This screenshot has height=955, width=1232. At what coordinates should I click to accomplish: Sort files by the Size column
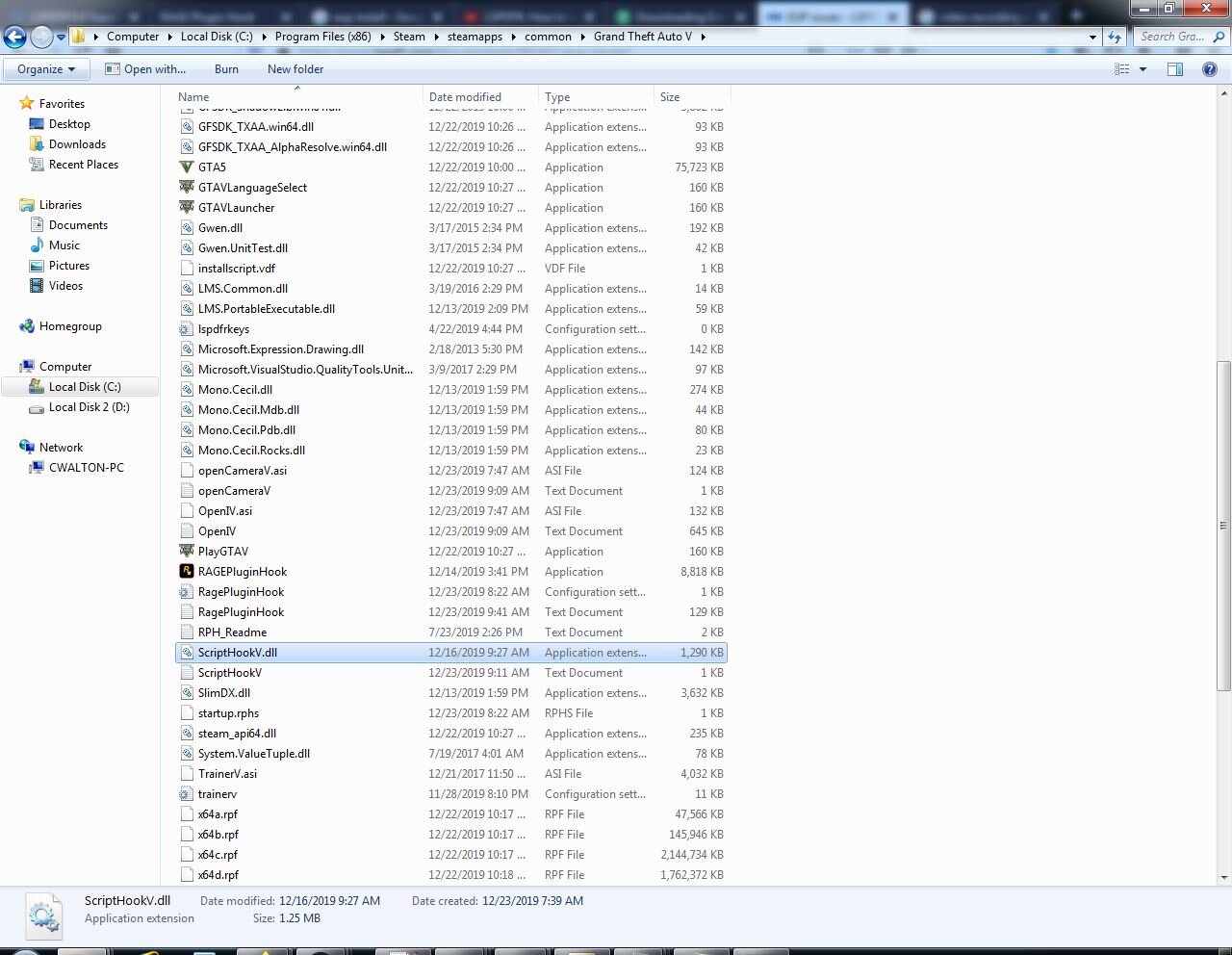(x=692, y=96)
